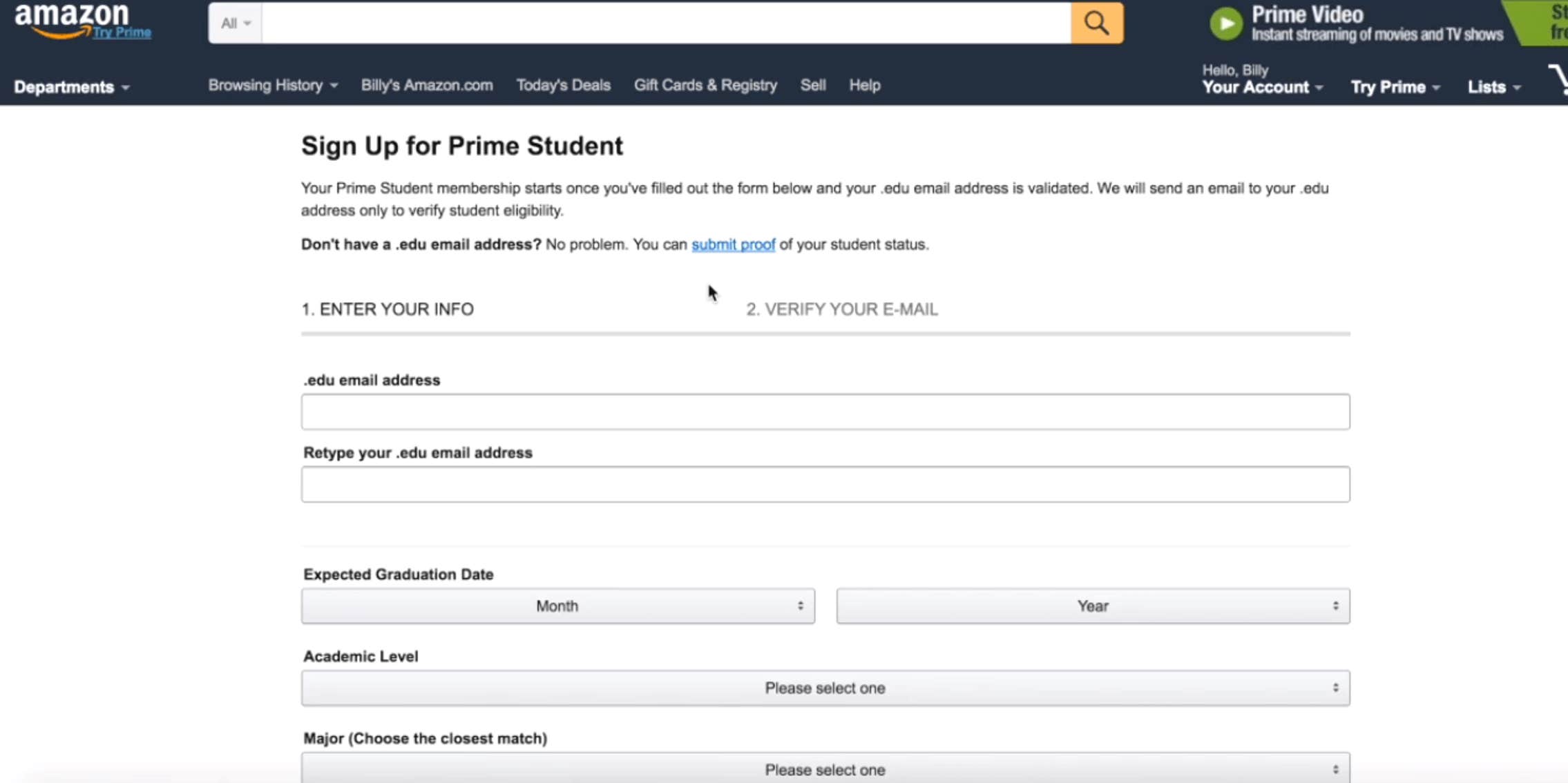1568x783 pixels.
Task: Open the Major selection dropdown
Action: tap(825, 768)
